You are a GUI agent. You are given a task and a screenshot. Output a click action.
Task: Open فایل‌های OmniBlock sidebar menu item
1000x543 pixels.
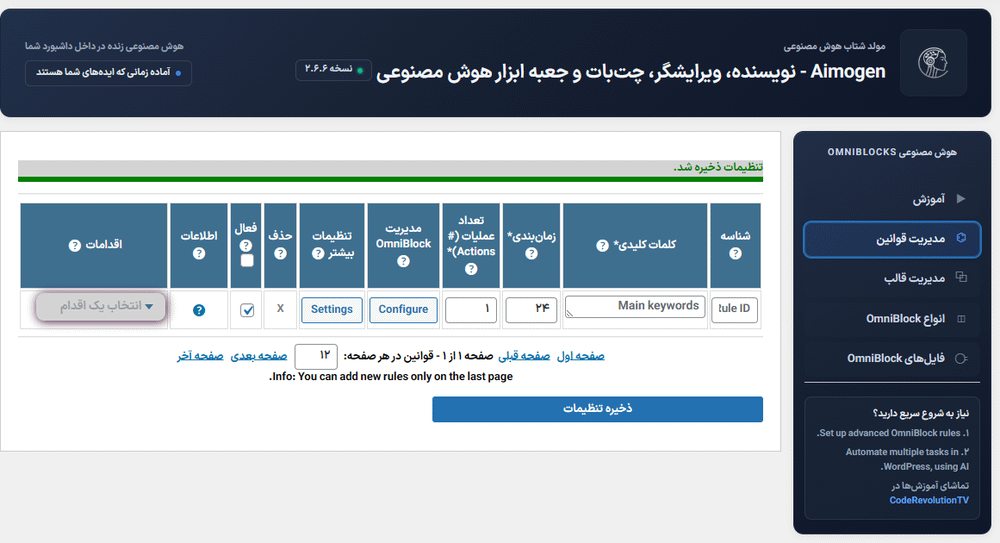click(892, 359)
